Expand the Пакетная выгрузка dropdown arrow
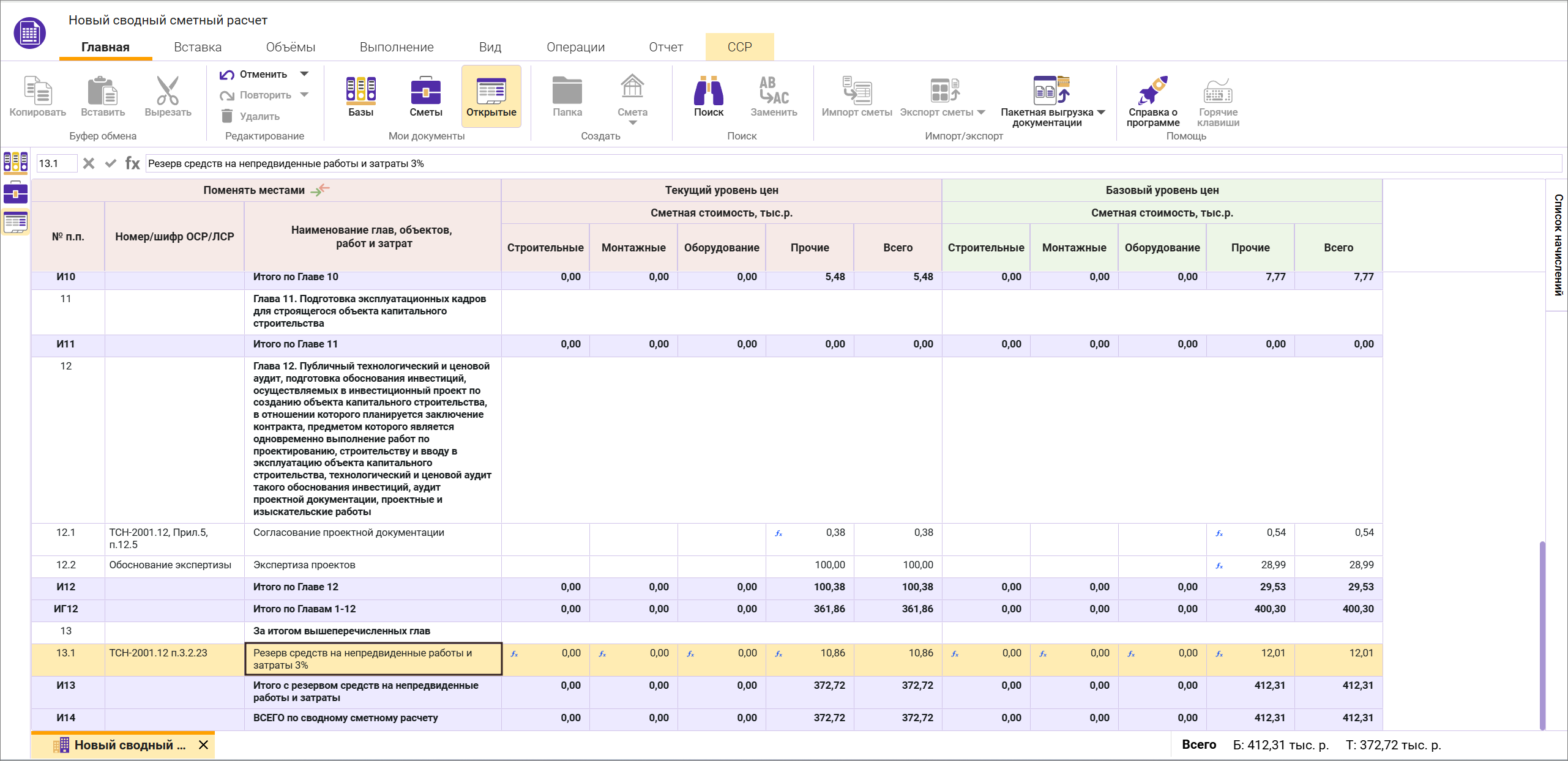Image resolution: width=1568 pixels, height=761 pixels. point(1101,113)
